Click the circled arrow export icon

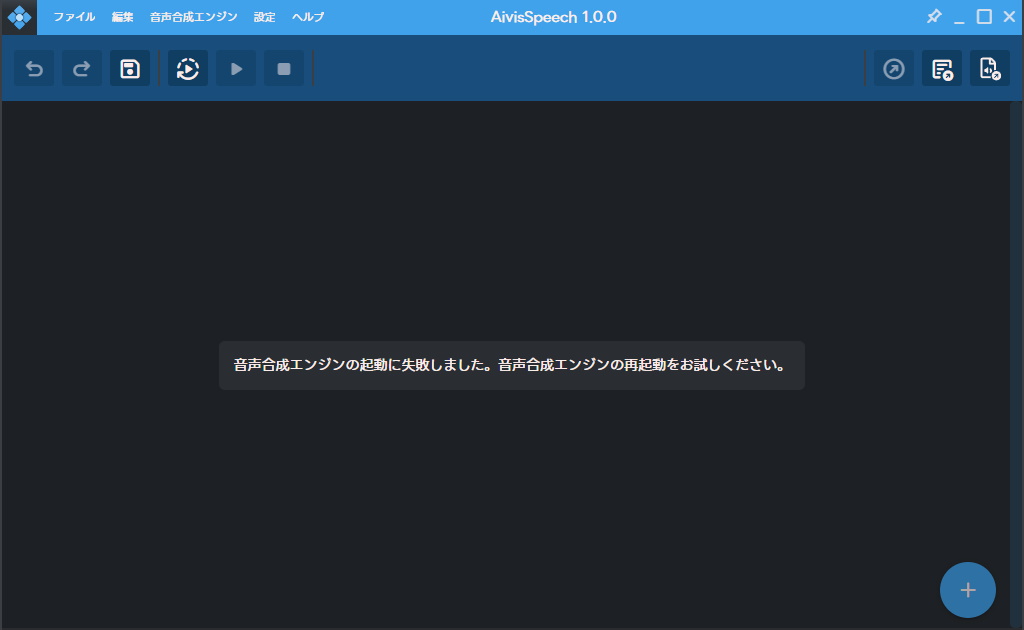coord(894,69)
